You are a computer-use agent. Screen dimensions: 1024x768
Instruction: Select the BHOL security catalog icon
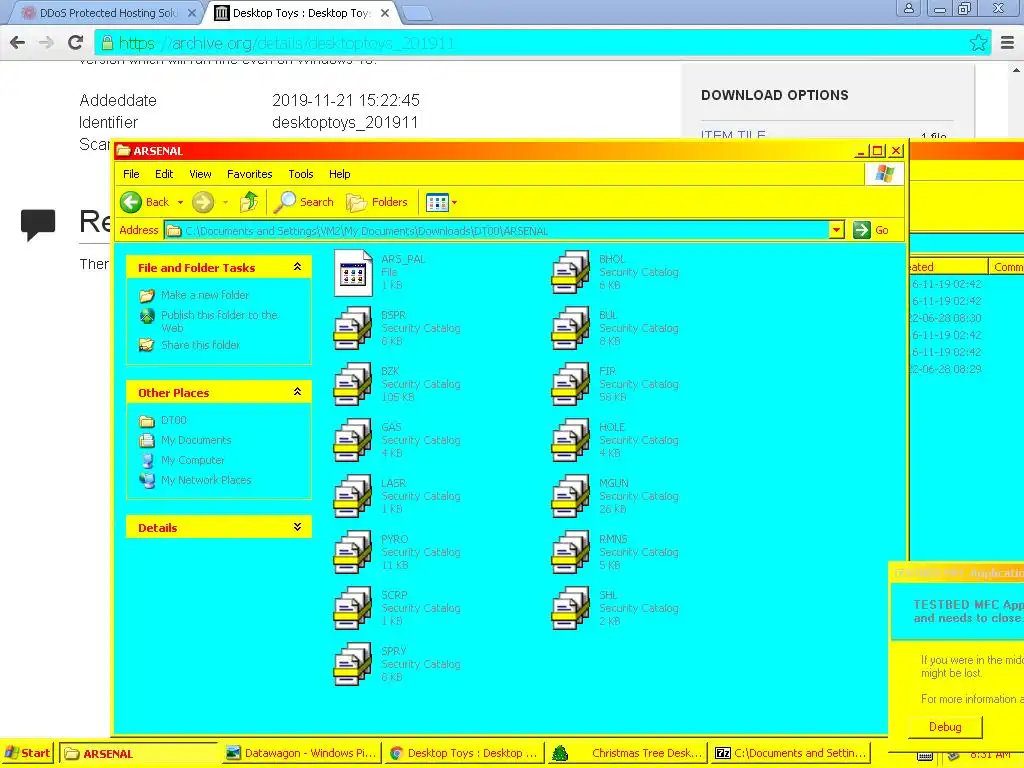pos(571,272)
